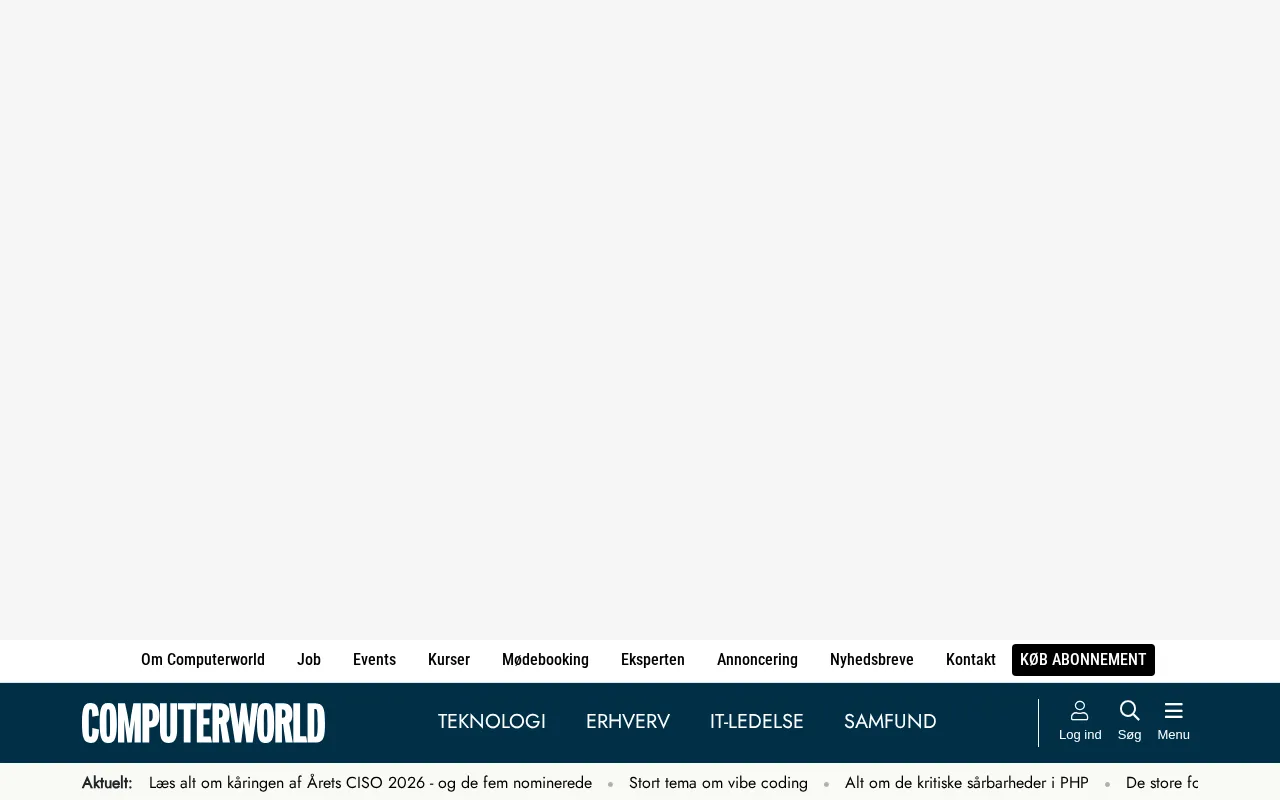This screenshot has width=1280, height=800.
Task: Open the vibe coding theme link
Action: 718,783
